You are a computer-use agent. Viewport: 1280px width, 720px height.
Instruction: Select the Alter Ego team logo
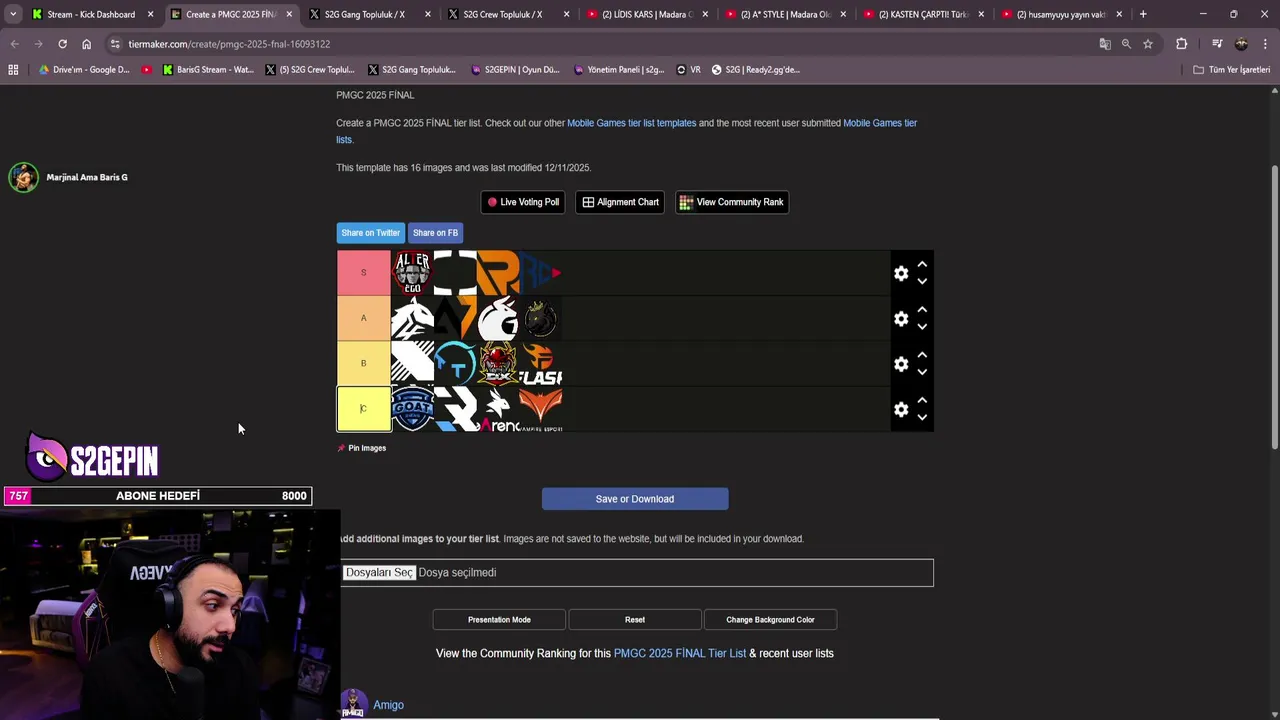click(412, 273)
